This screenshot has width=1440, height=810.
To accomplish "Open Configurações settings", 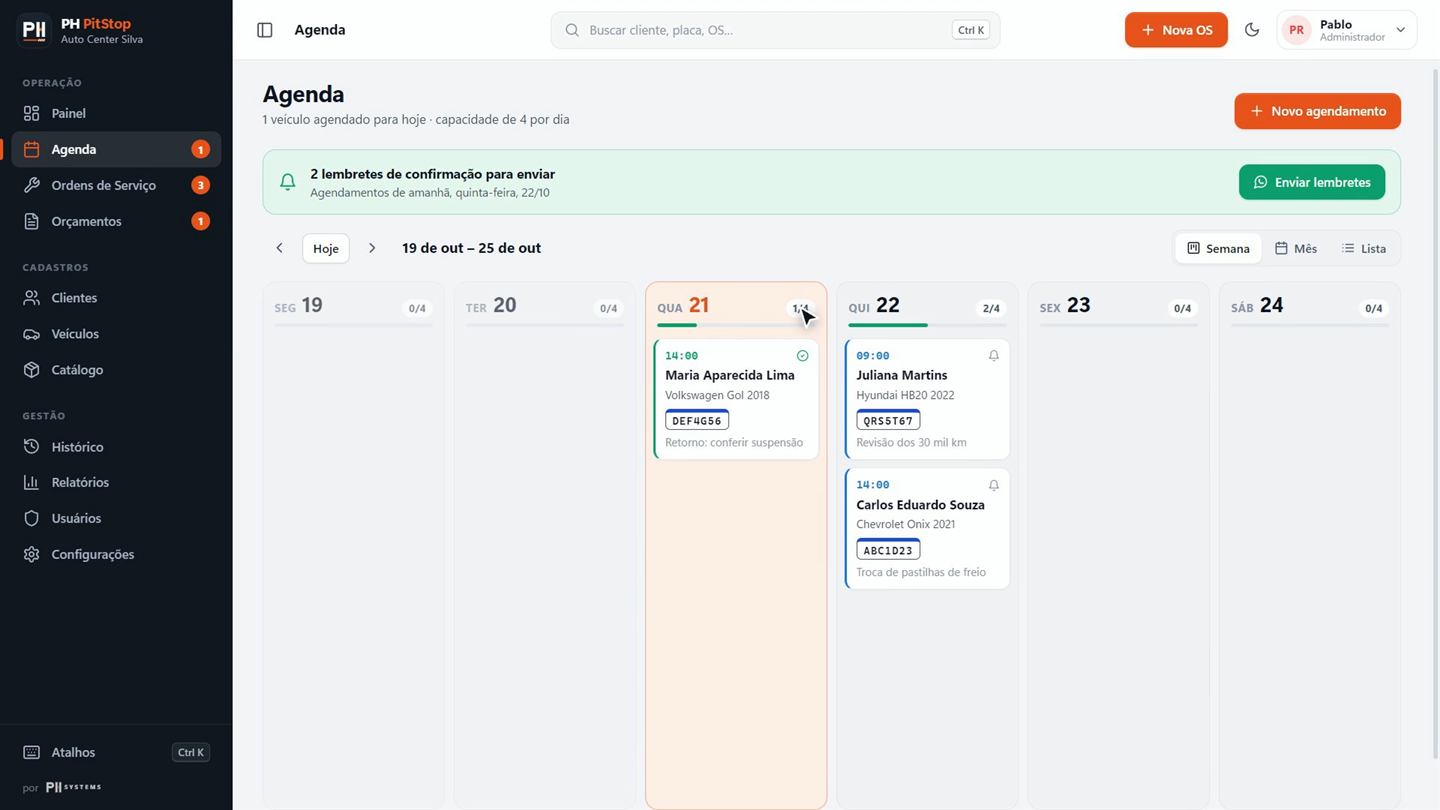I will coord(116,554).
